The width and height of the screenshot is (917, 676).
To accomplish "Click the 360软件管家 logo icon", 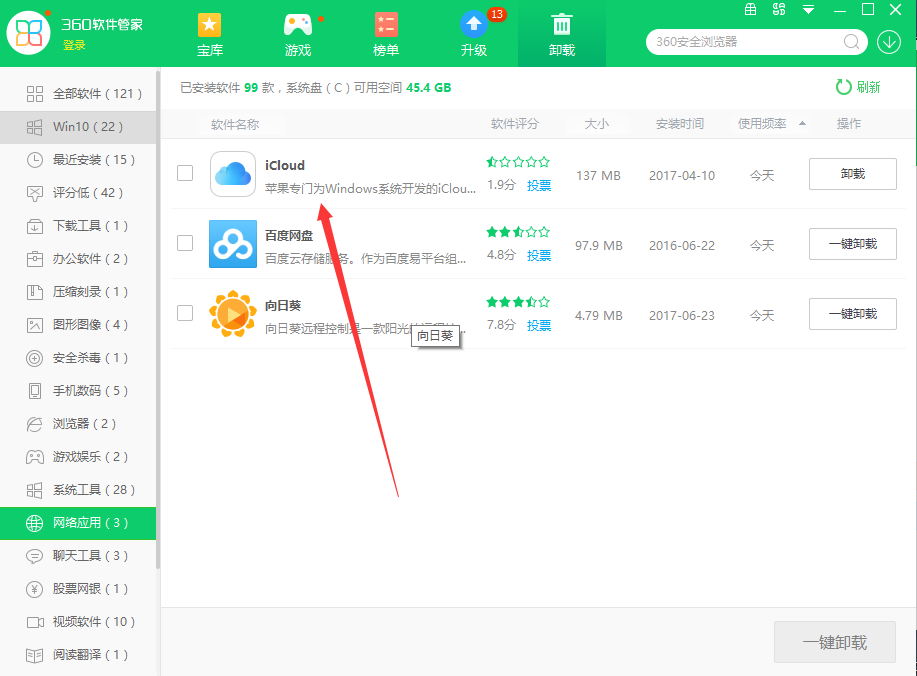I will pos(27,32).
